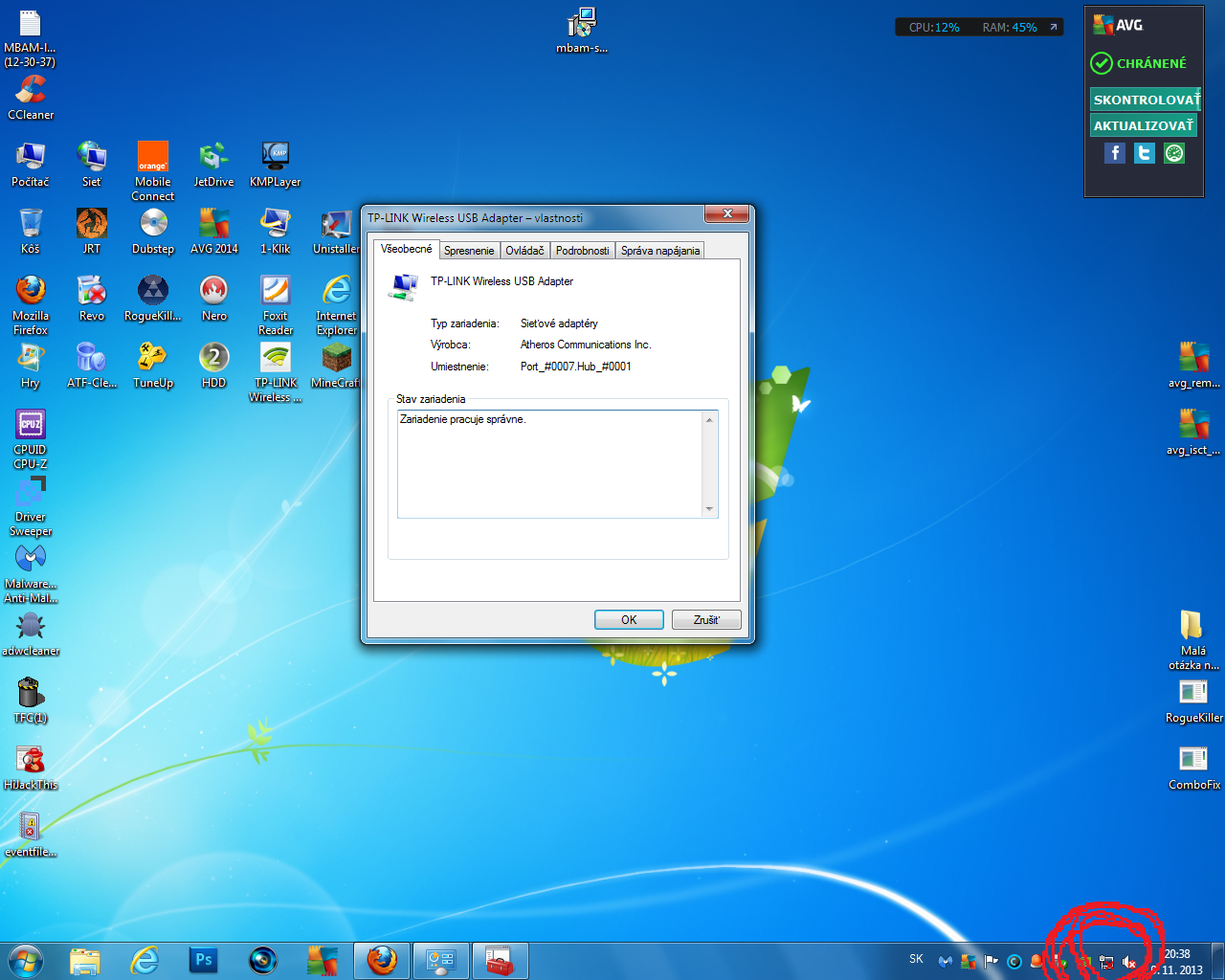Open Revo uninstaller icon
The width and height of the screenshot is (1225, 980).
tap(92, 298)
